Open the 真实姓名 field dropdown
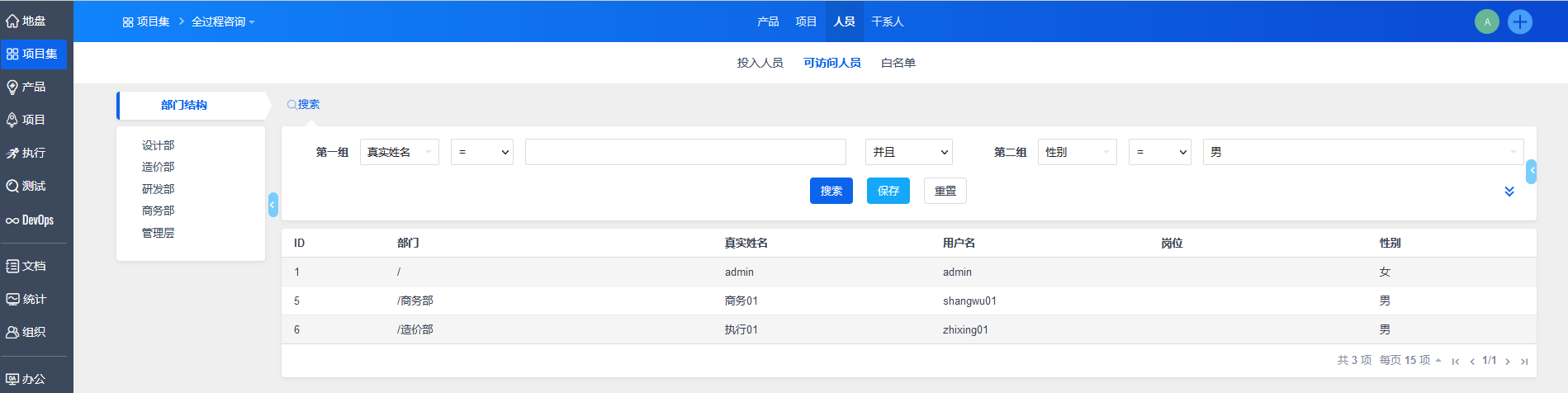This screenshot has height=393, width=1568. click(x=399, y=152)
